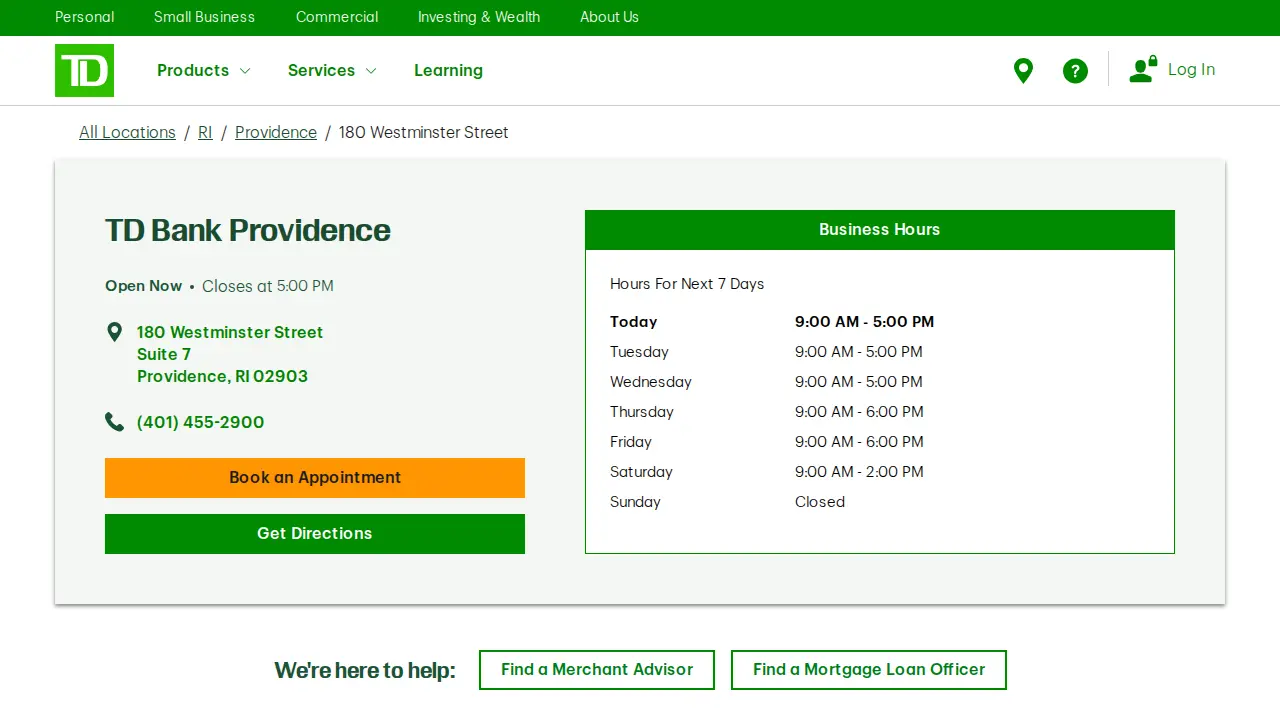Click Find a Mortgage Loan Officer button
This screenshot has width=1280, height=720.
coord(869,670)
